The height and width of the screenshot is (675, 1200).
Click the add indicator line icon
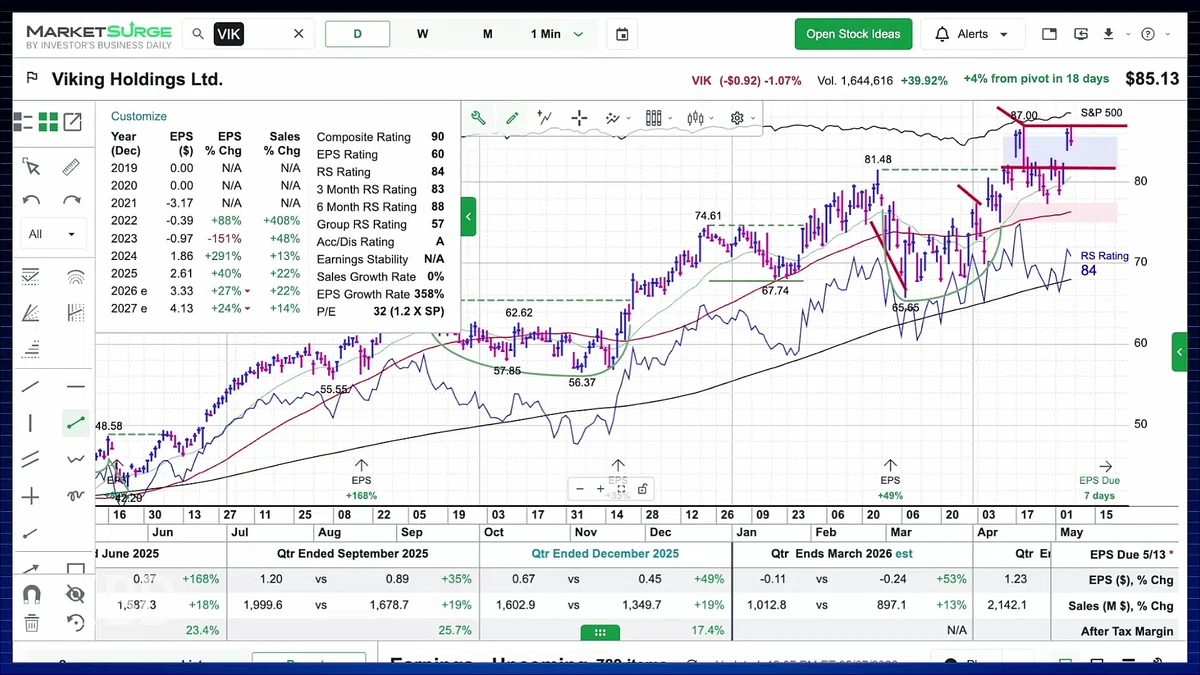(x=545, y=118)
